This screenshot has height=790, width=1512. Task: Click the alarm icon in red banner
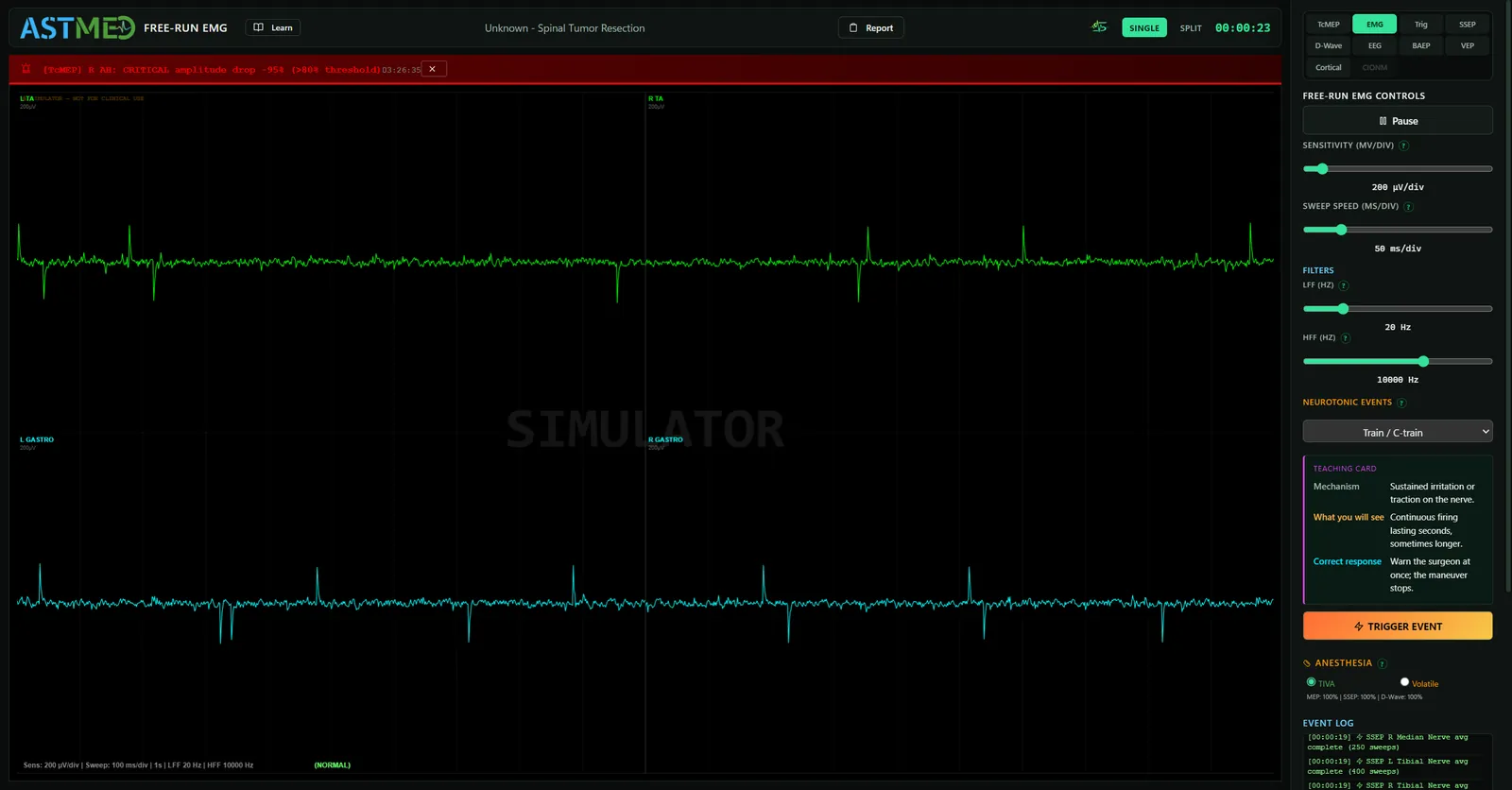[26, 69]
